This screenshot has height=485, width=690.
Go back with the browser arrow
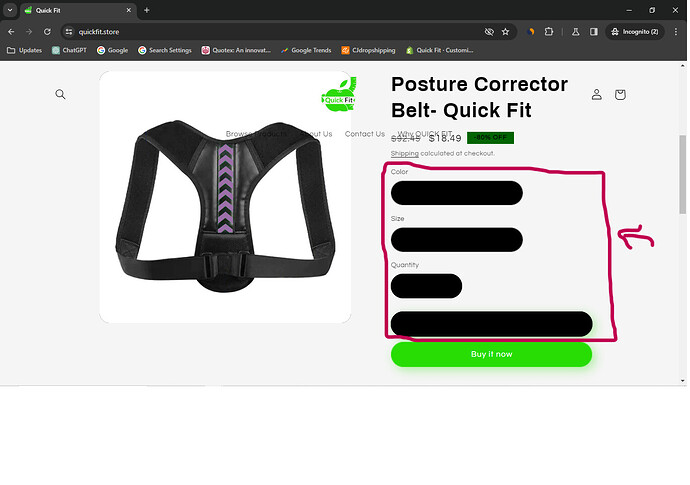tap(11, 32)
